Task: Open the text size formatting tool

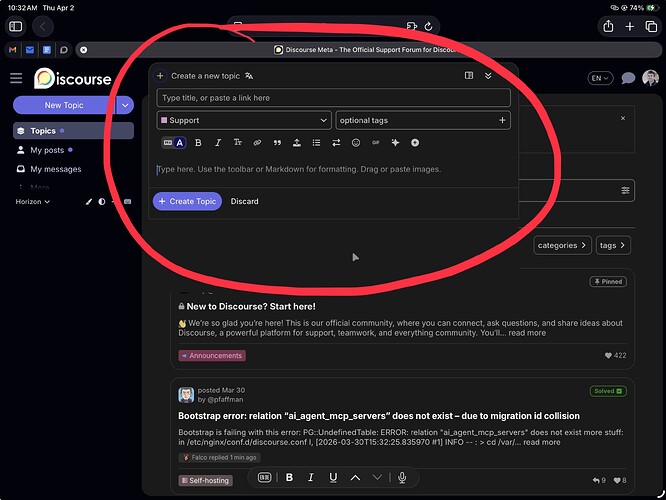Action: point(237,143)
